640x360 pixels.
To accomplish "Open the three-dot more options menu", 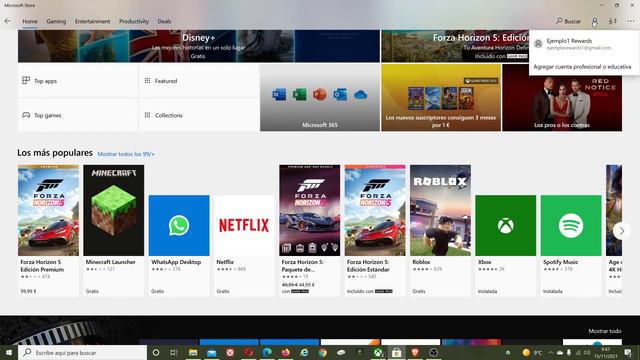I will (631, 21).
